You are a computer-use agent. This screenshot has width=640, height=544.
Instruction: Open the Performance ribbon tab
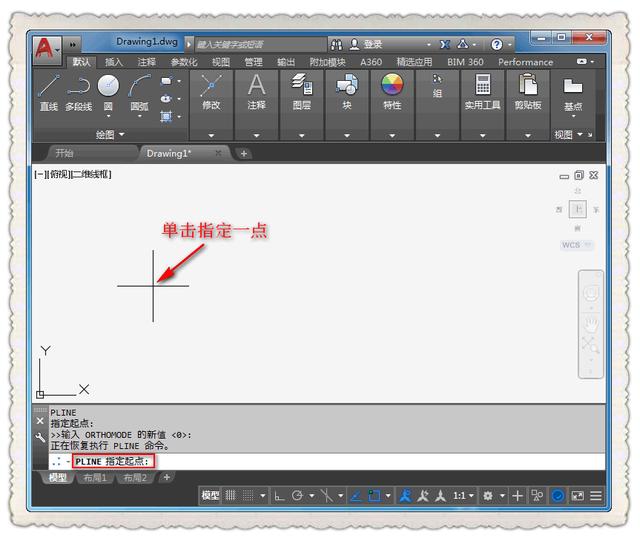[525, 62]
